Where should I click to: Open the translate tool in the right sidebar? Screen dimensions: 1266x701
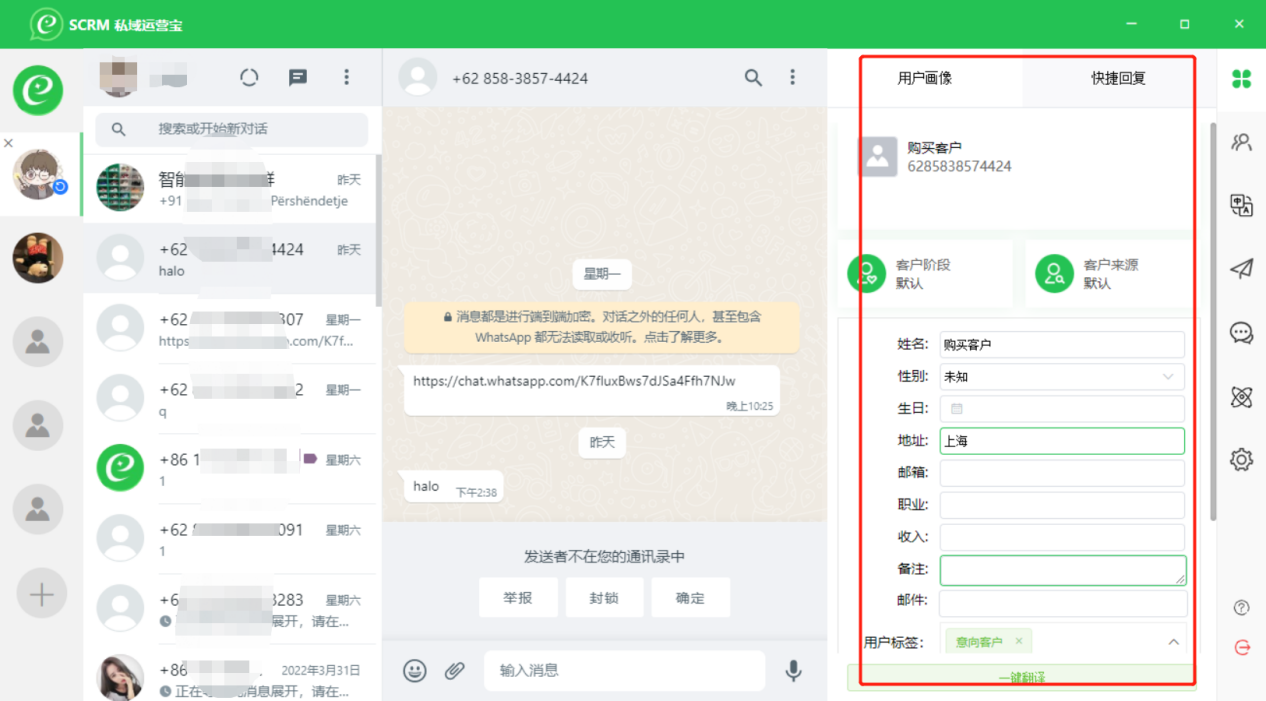[1241, 205]
